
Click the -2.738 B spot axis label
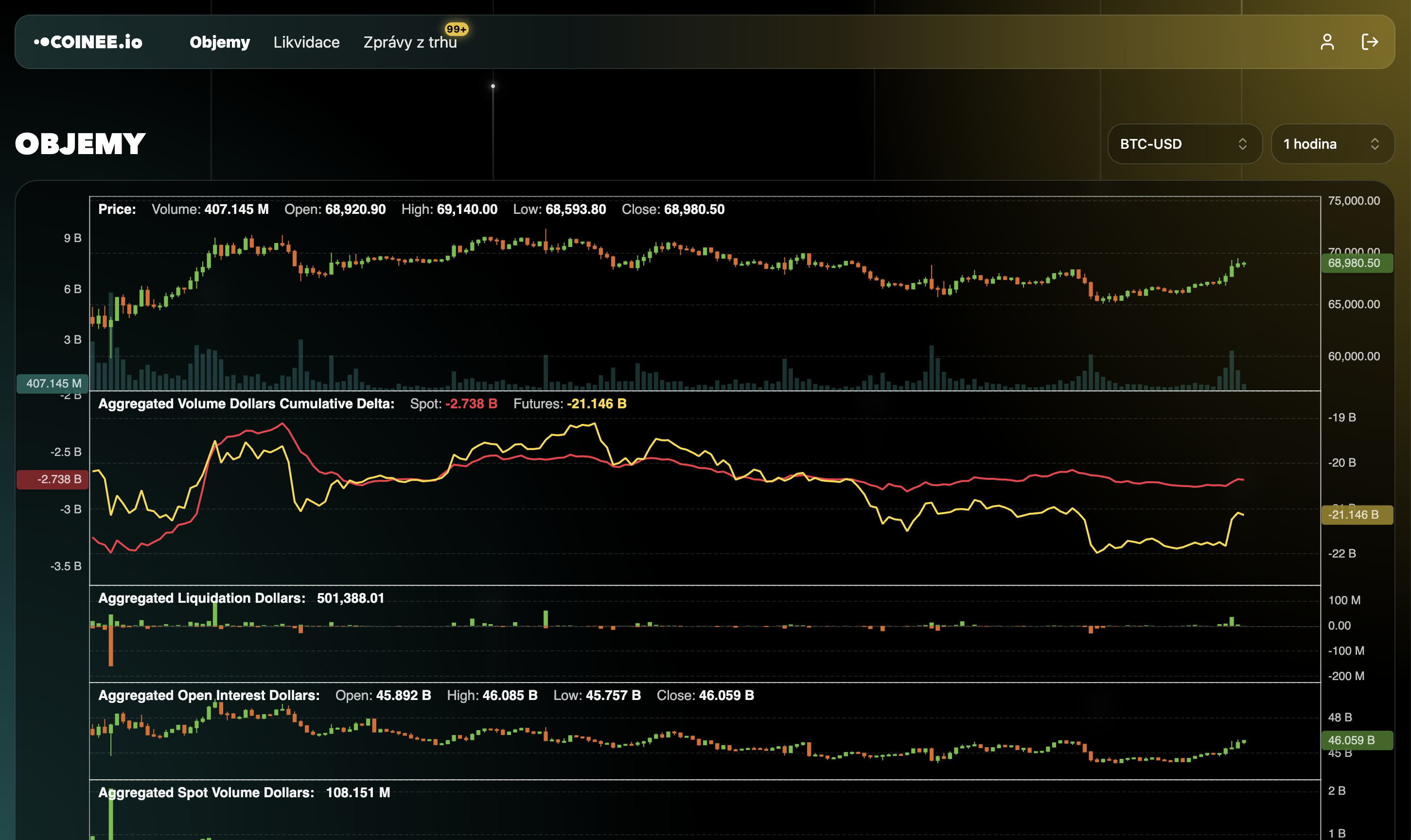click(x=53, y=479)
